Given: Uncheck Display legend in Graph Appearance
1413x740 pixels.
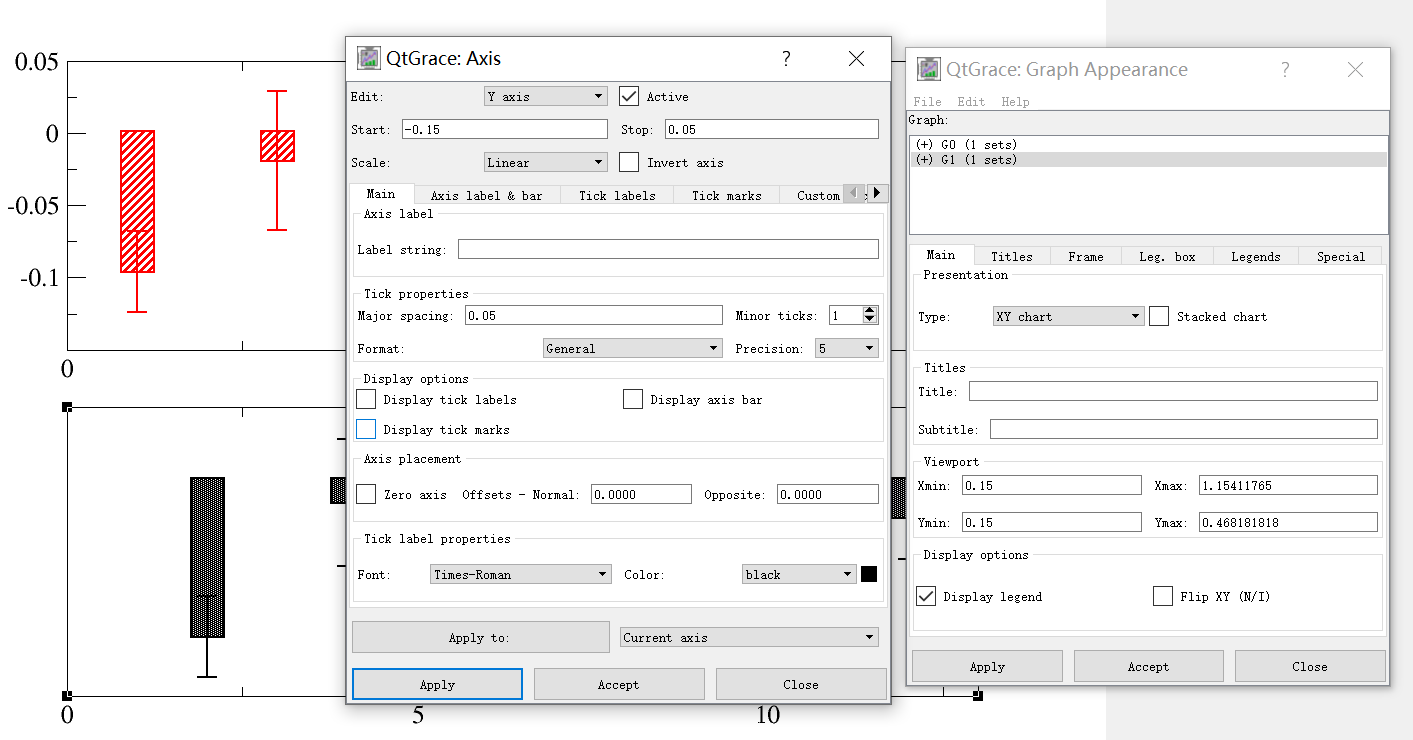Looking at the screenshot, I should pyautogui.click(x=925, y=596).
